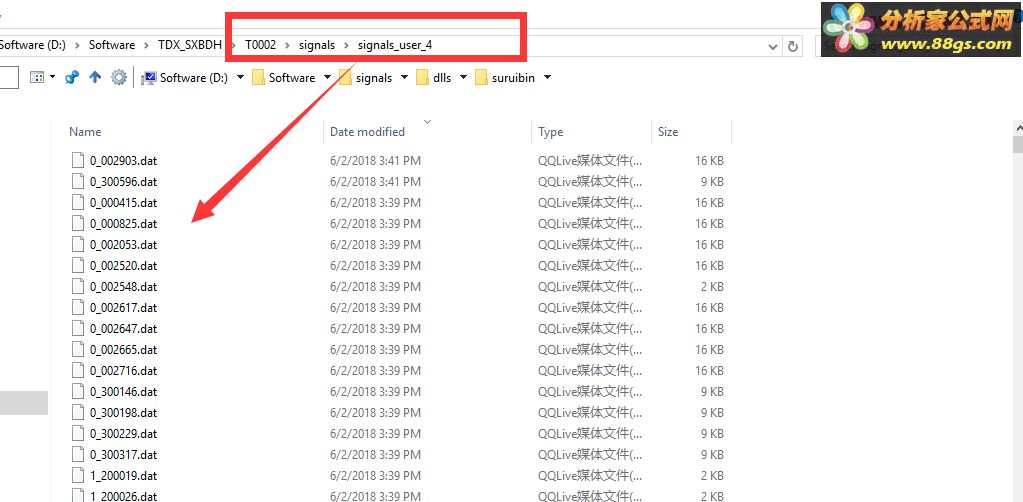The height and width of the screenshot is (502, 1023).
Task: Click the refresh button next to the address bar
Action: coord(793,46)
